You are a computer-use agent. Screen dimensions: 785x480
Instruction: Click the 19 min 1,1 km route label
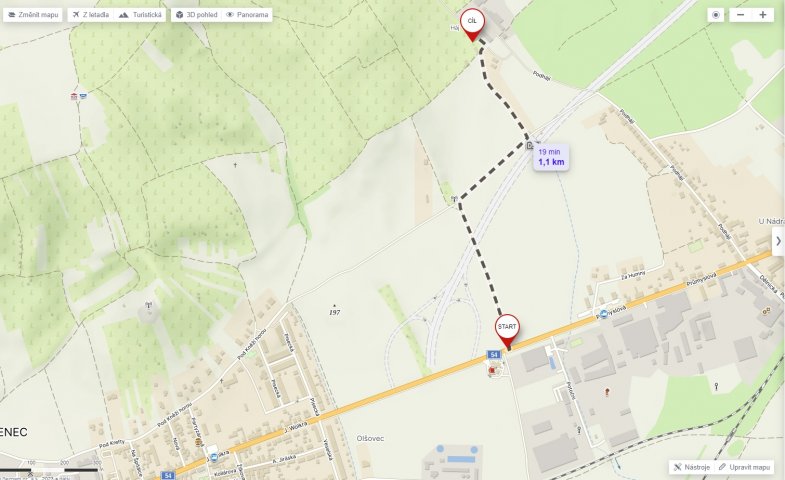pyautogui.click(x=551, y=157)
